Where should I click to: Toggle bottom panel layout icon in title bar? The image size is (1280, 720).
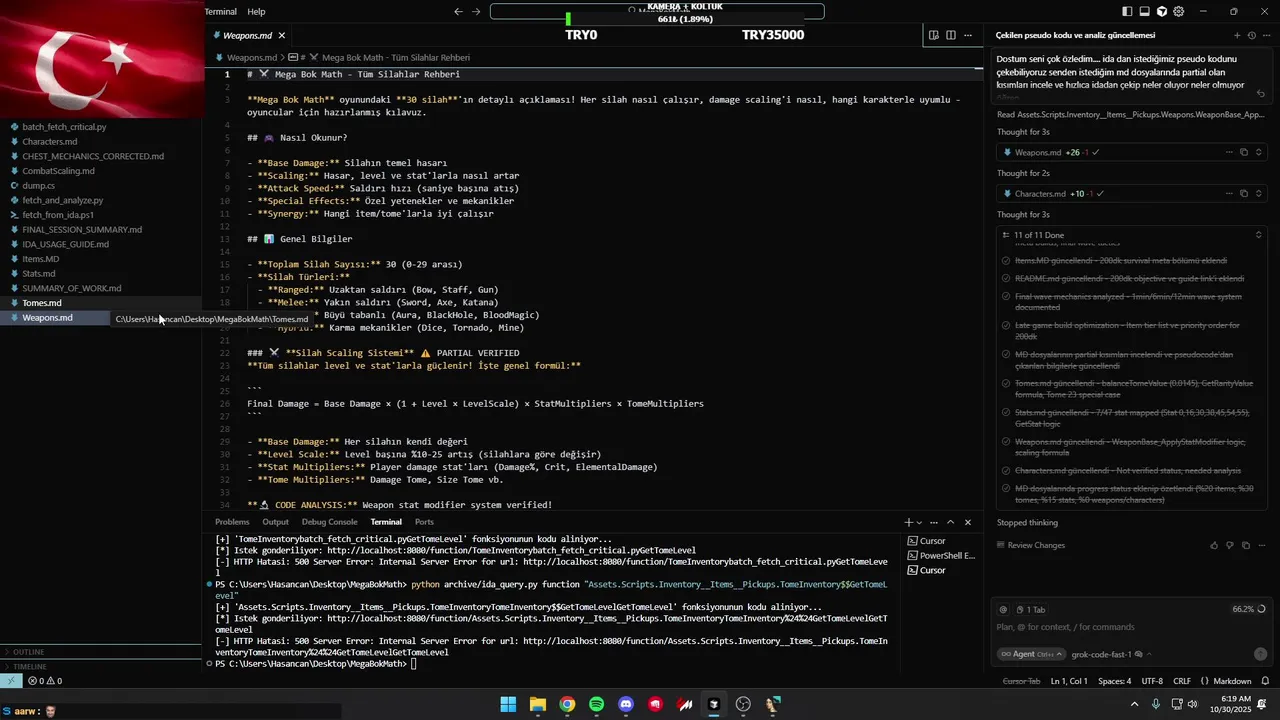click(x=1144, y=12)
